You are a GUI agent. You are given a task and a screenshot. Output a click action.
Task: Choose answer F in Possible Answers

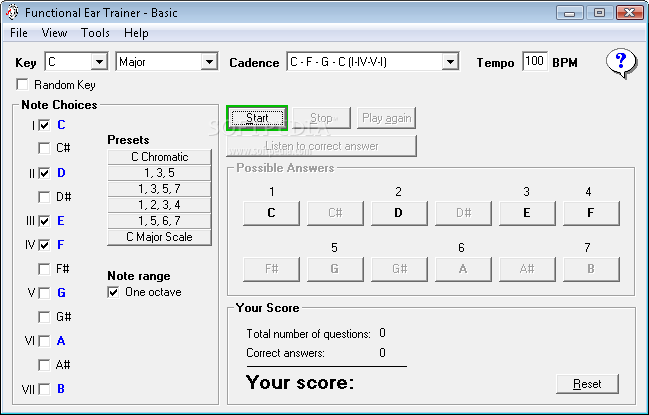coord(591,213)
